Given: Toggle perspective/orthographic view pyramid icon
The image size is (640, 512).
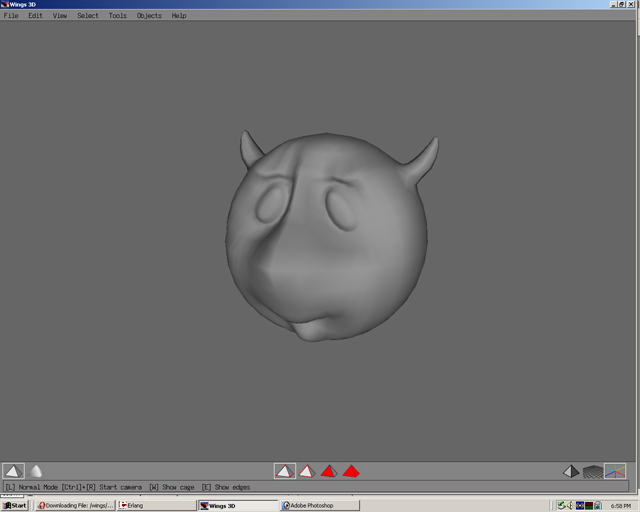Looking at the screenshot, I should pos(571,472).
